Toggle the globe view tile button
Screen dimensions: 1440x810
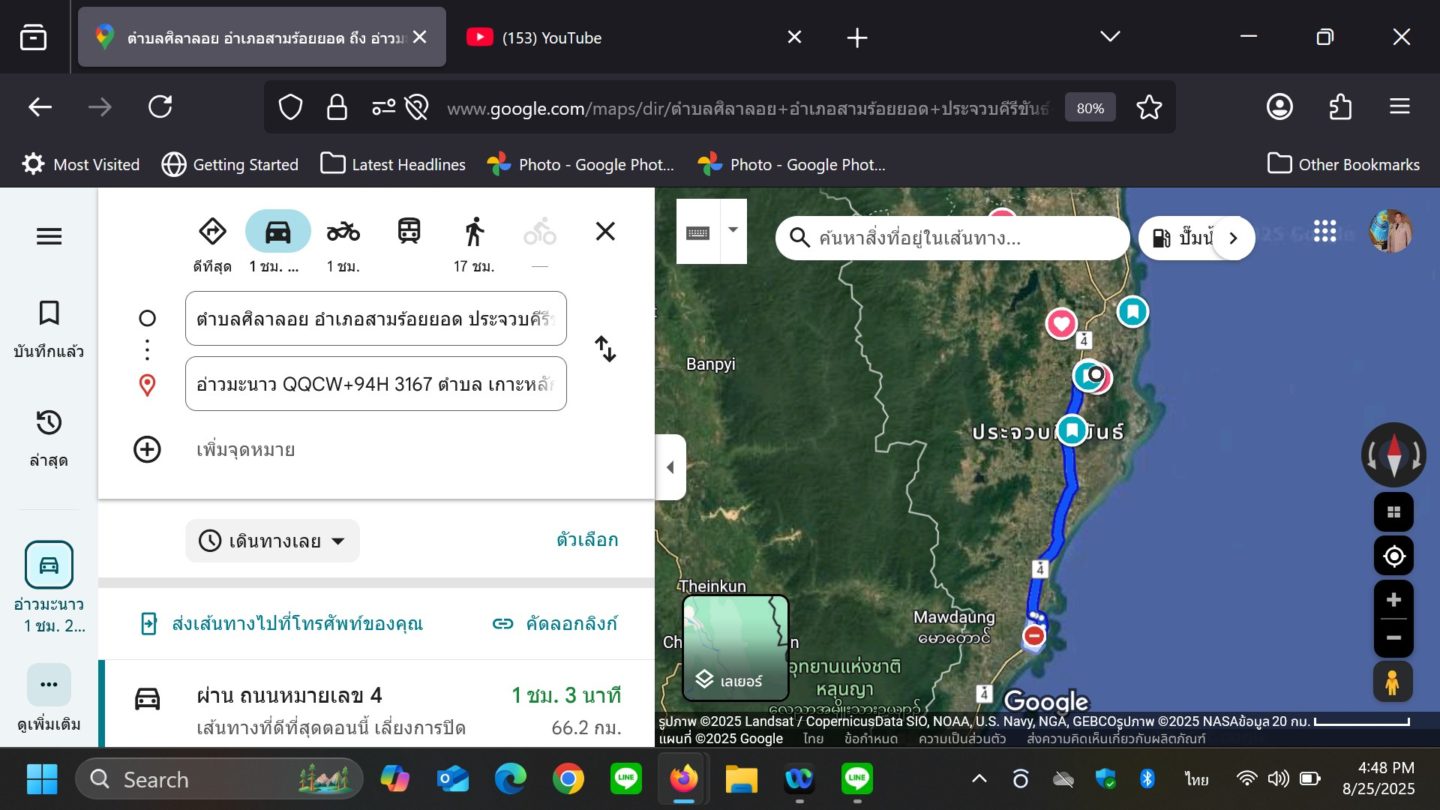point(1393,512)
